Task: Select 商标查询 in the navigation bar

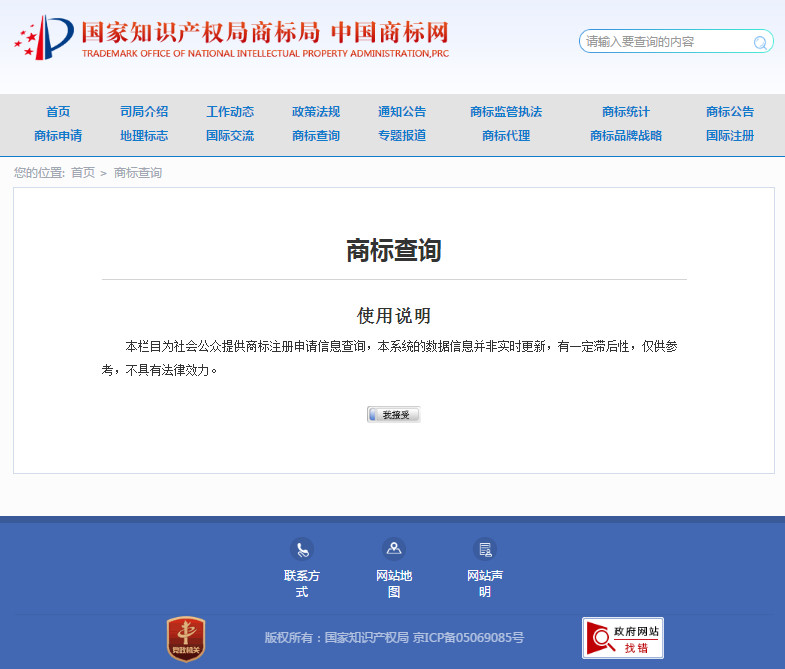Action: click(x=316, y=136)
